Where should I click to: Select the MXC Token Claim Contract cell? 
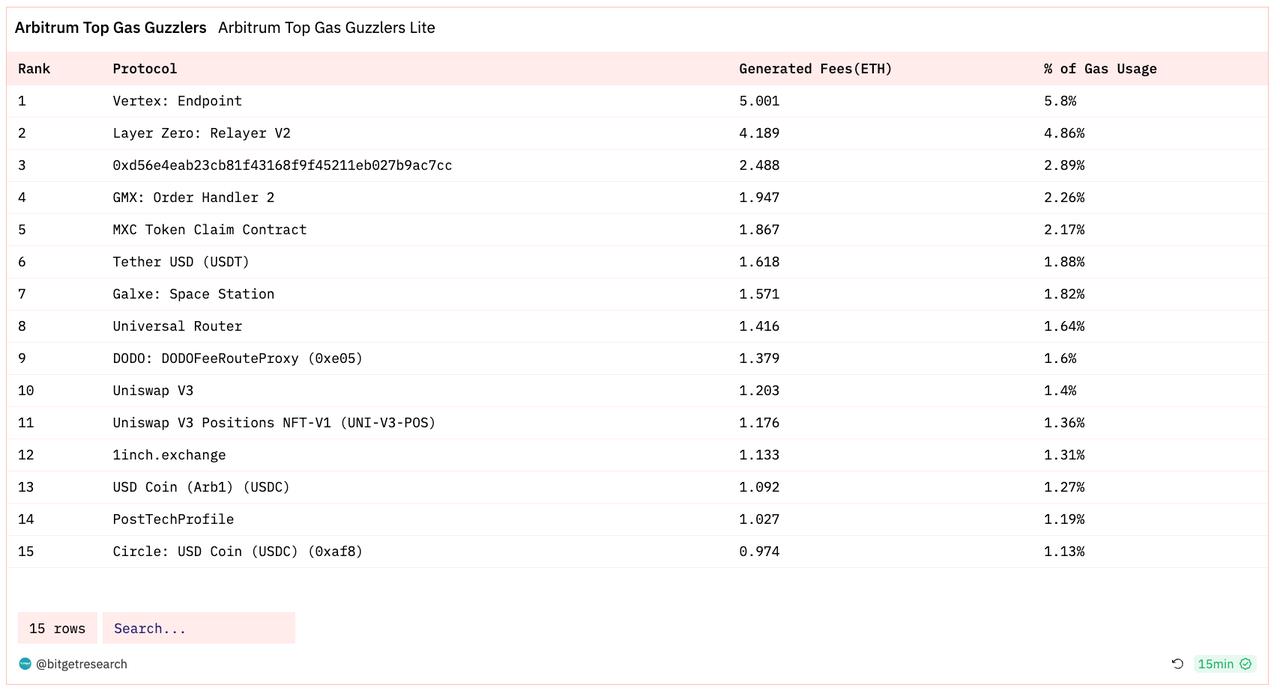[x=210, y=229]
